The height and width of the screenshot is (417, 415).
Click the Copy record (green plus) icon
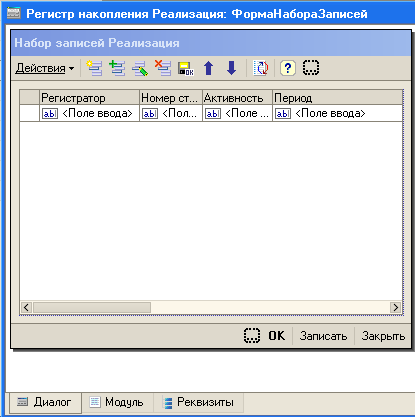117,68
